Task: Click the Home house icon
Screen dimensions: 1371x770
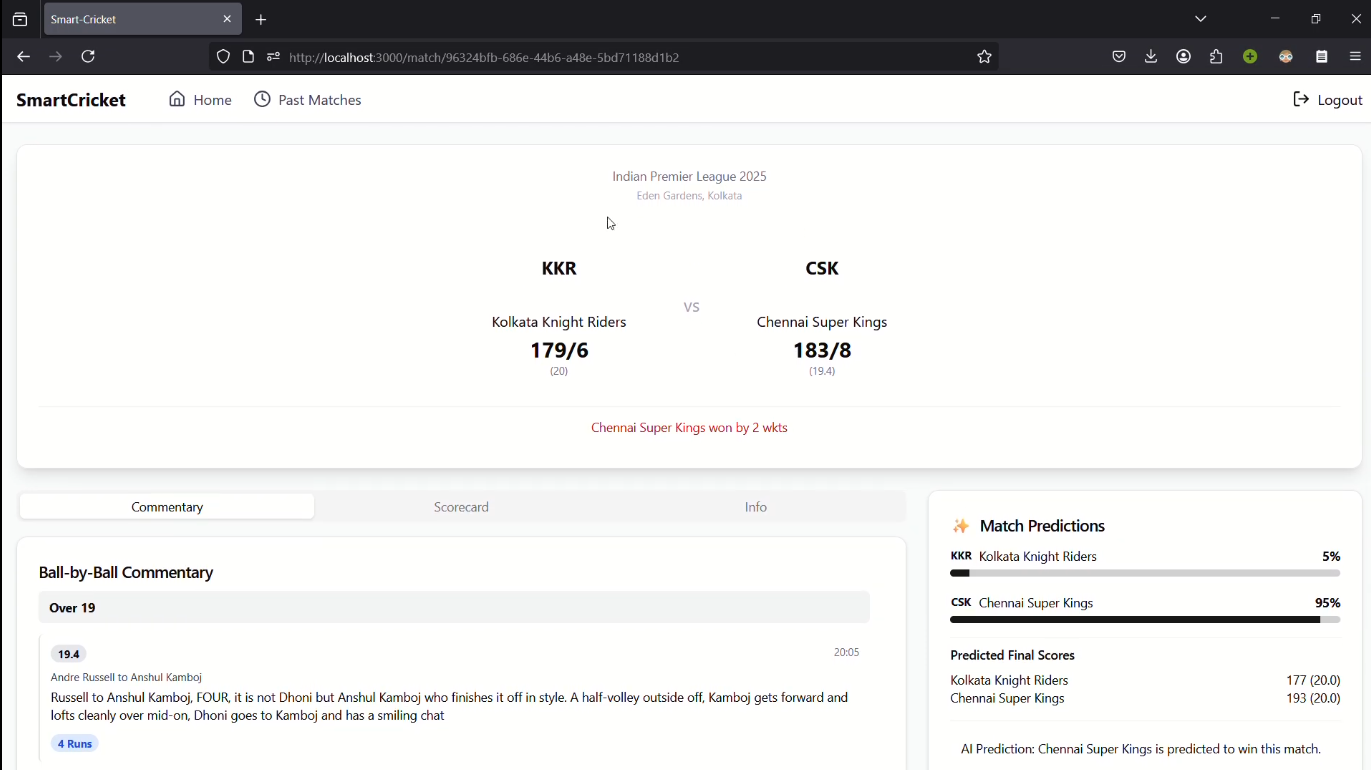Action: [x=177, y=99]
